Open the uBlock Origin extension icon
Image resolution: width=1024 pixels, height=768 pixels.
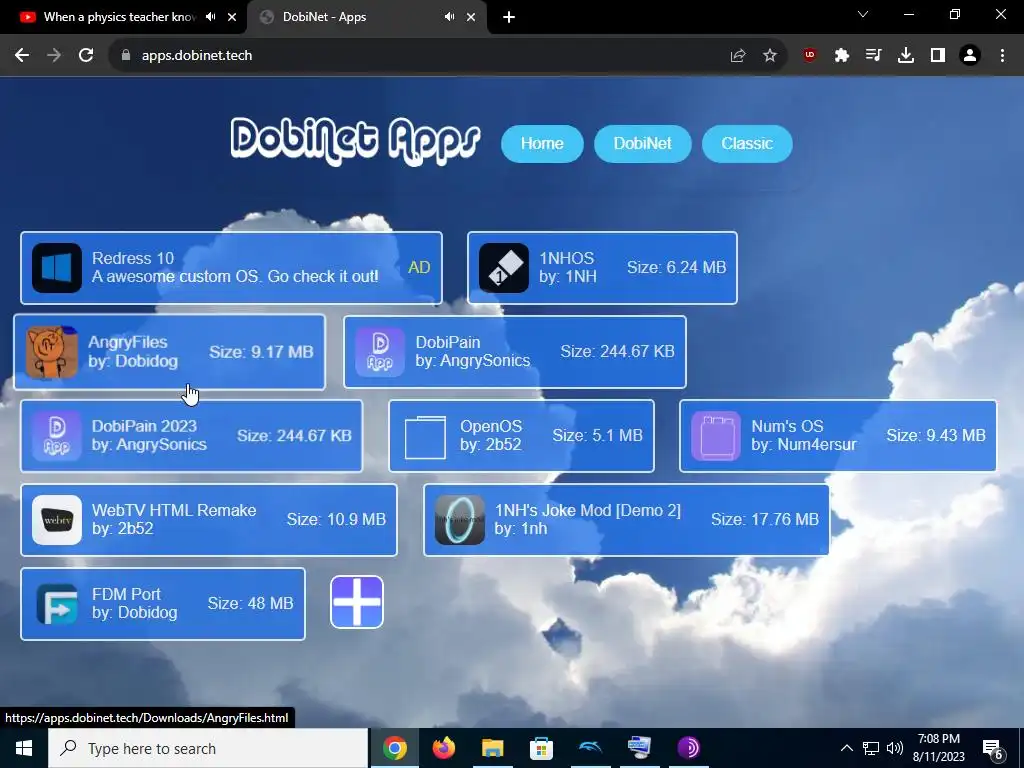coord(810,56)
